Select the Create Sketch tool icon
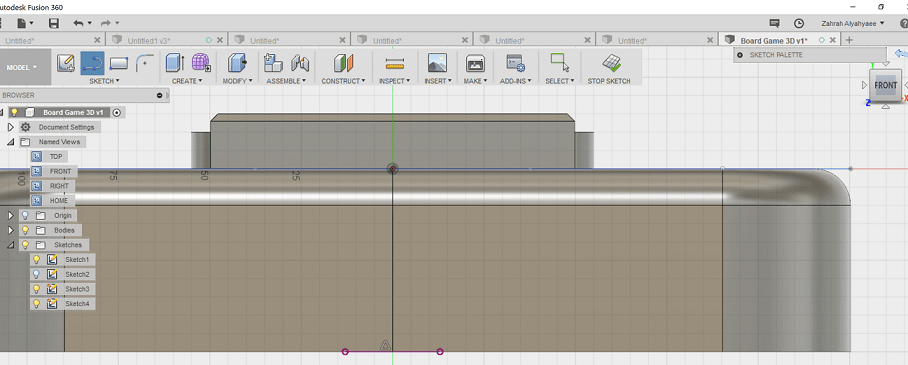The width and height of the screenshot is (908, 365). click(66, 63)
